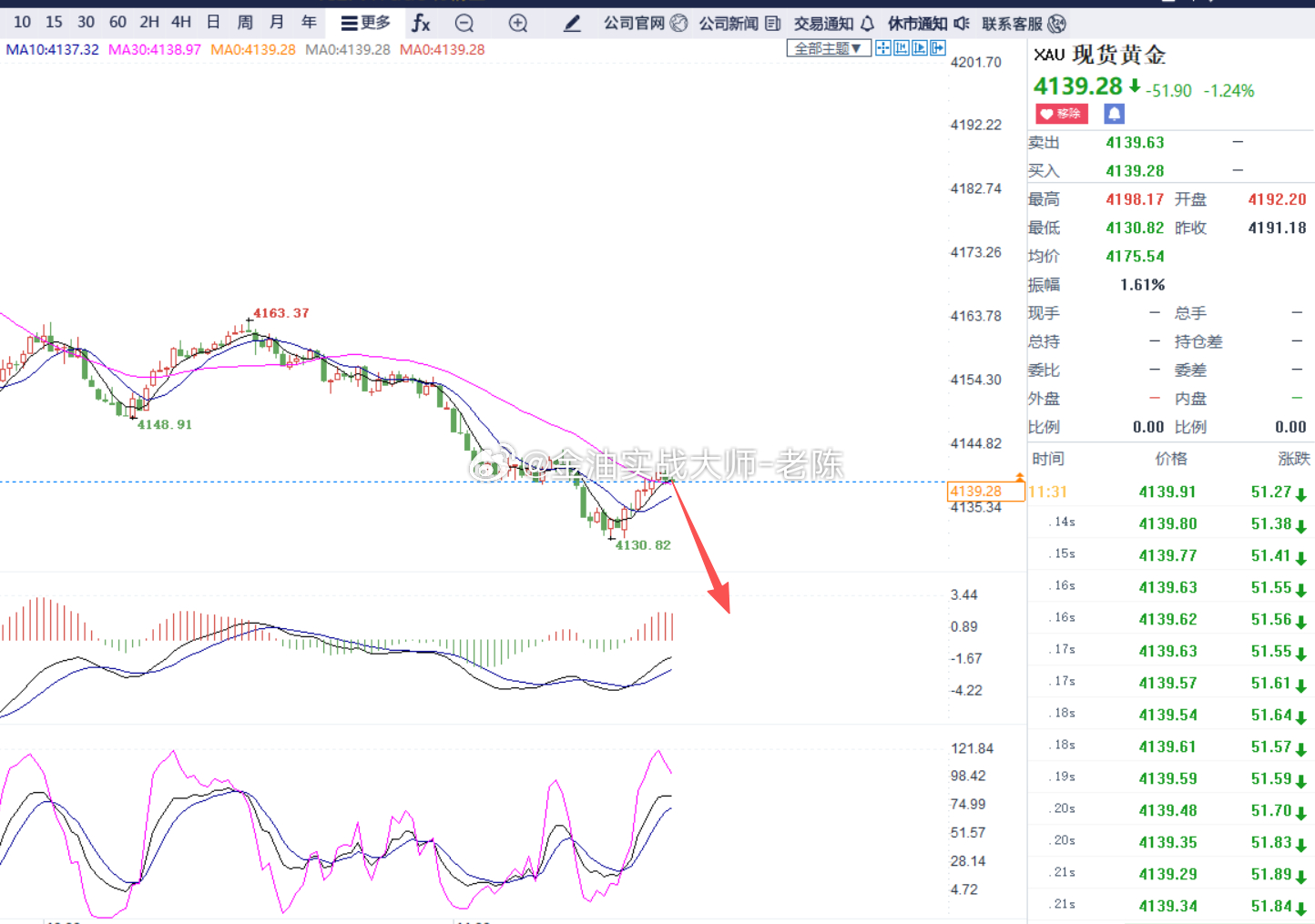
Task: Click the MA10:4137.32 indicator label
Action: coord(52,50)
